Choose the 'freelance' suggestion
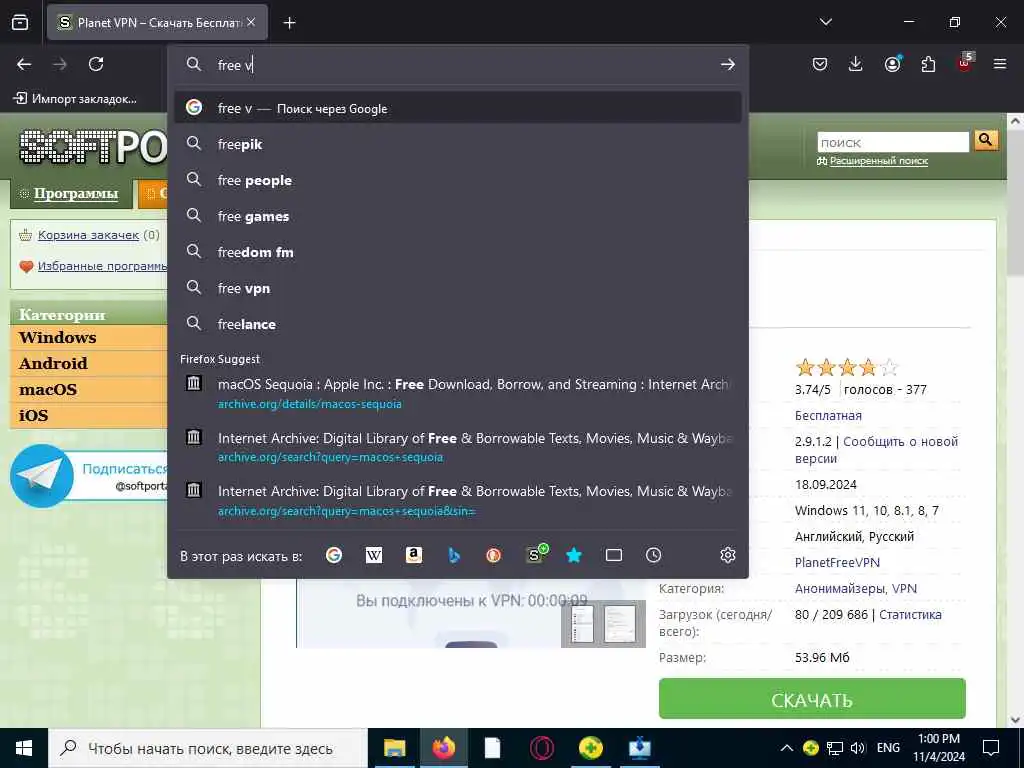 click(458, 324)
